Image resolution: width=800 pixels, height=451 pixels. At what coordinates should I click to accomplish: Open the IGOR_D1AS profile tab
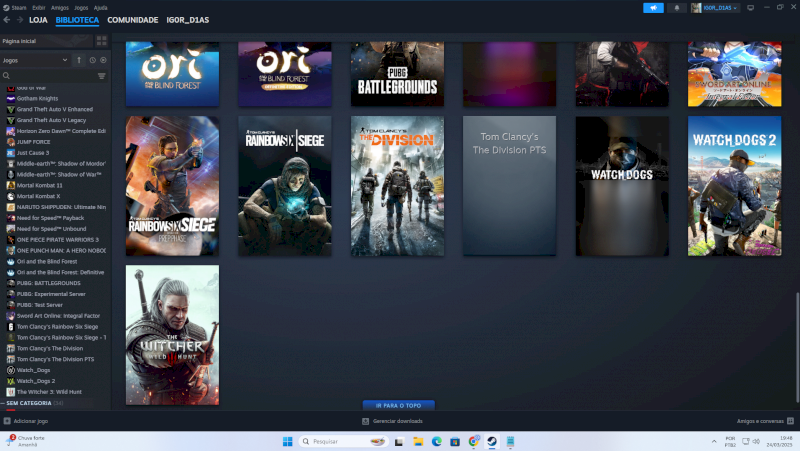(x=188, y=20)
